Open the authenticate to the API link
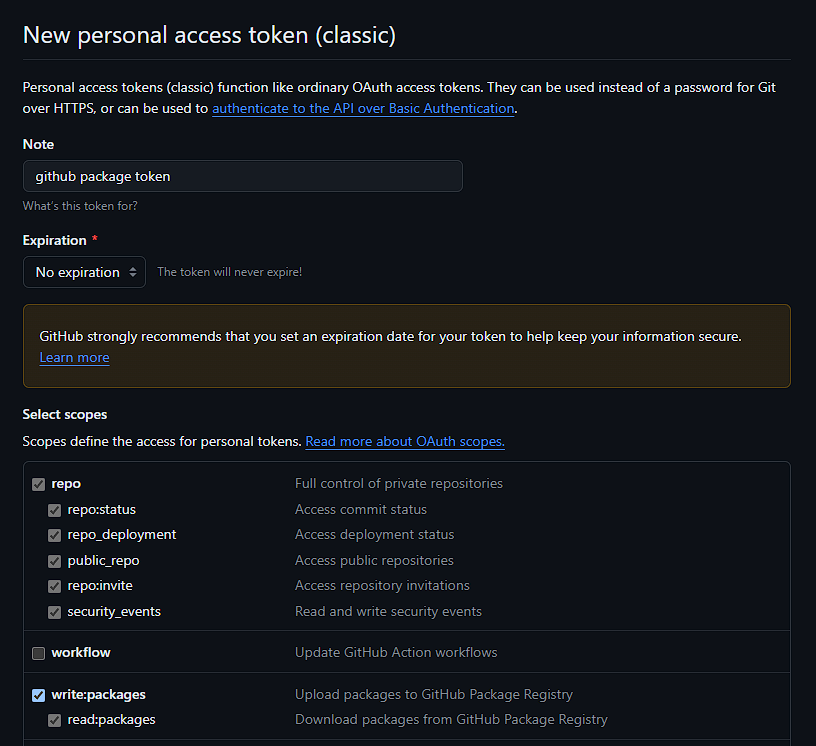 tap(363, 108)
